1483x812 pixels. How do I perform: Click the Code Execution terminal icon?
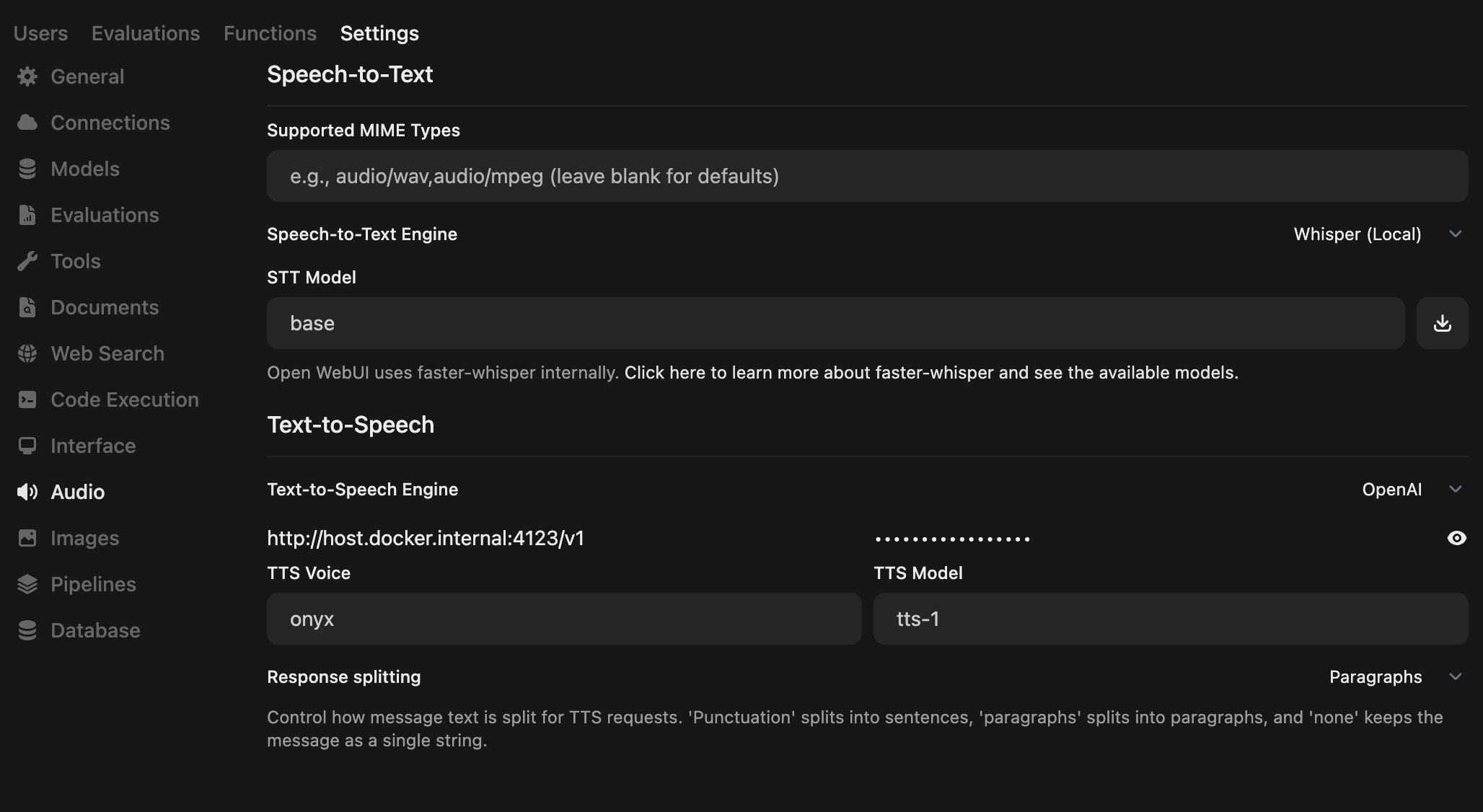27,400
